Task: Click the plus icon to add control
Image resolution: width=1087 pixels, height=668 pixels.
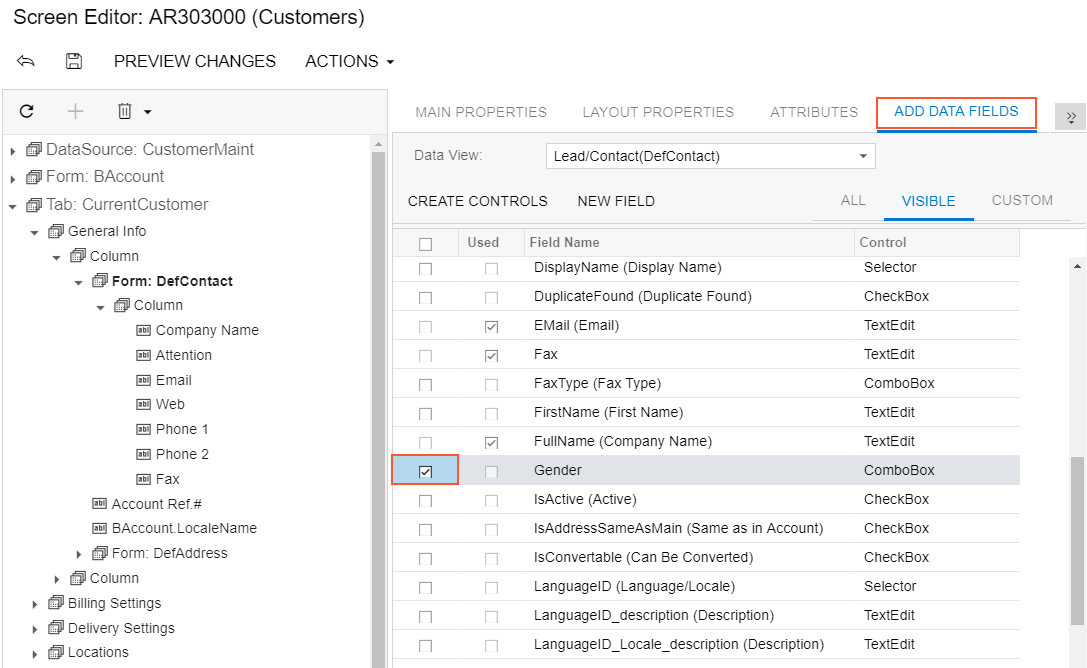Action: 75,111
